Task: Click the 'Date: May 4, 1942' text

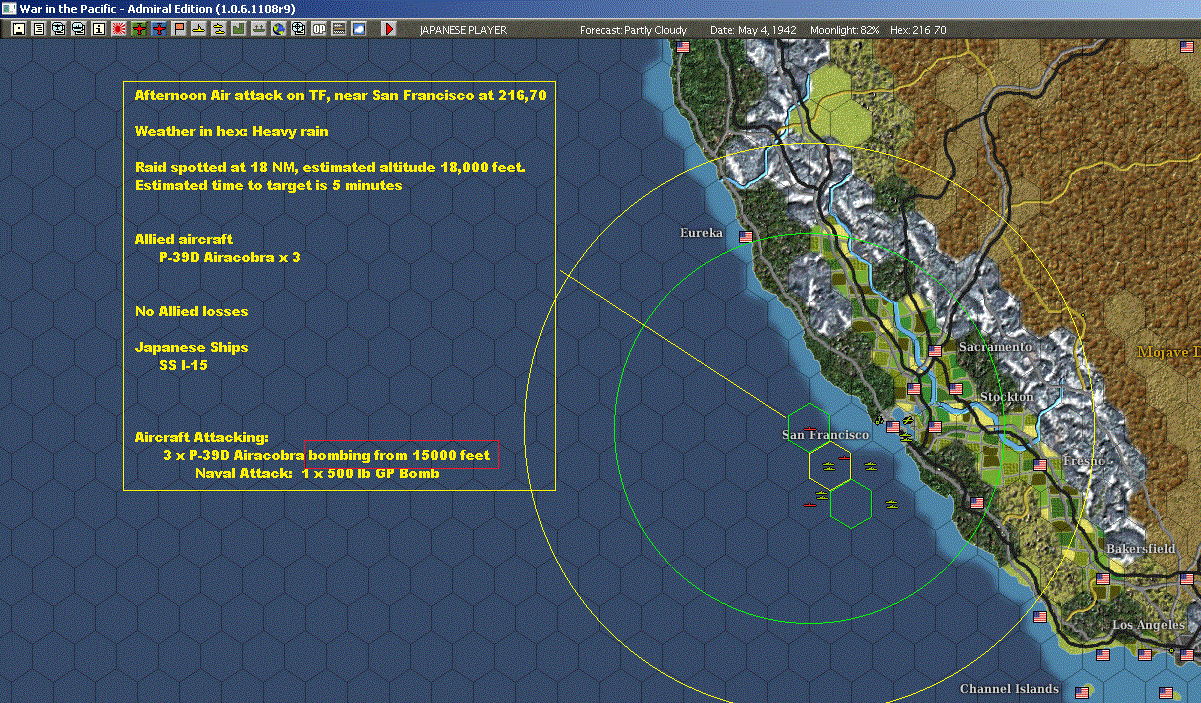Action: [x=753, y=30]
